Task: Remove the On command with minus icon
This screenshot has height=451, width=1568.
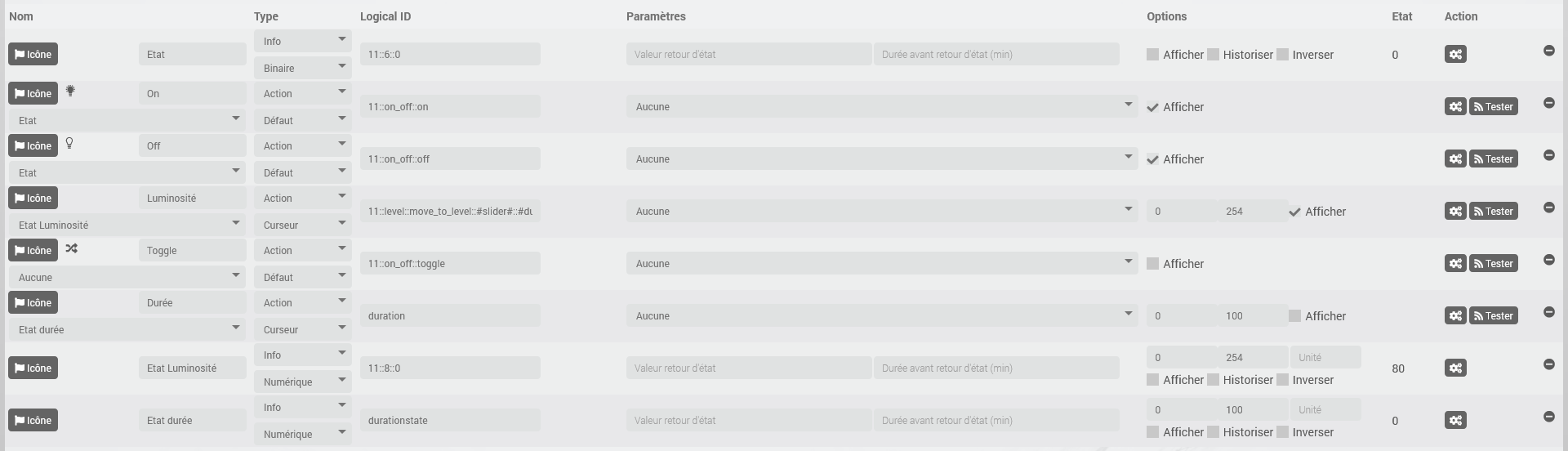Action: (x=1548, y=103)
